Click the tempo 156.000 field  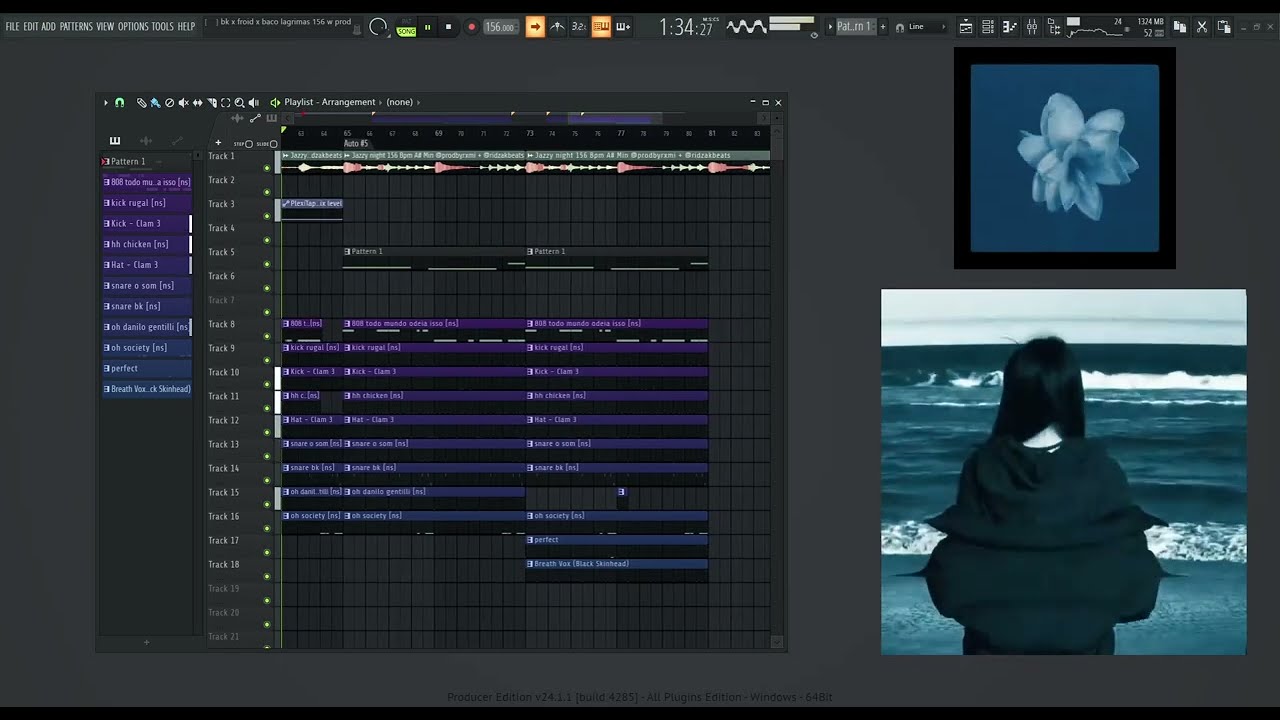tap(501, 27)
